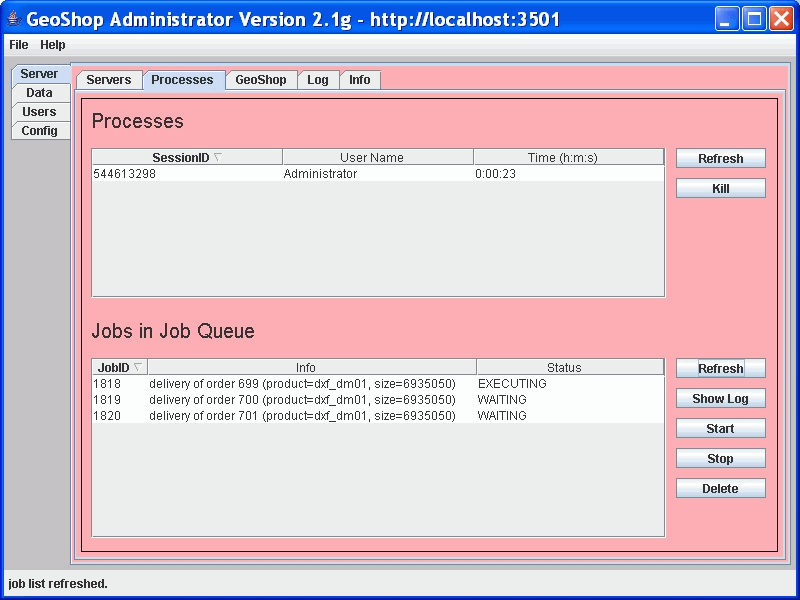Click the Show Log button

[720, 398]
